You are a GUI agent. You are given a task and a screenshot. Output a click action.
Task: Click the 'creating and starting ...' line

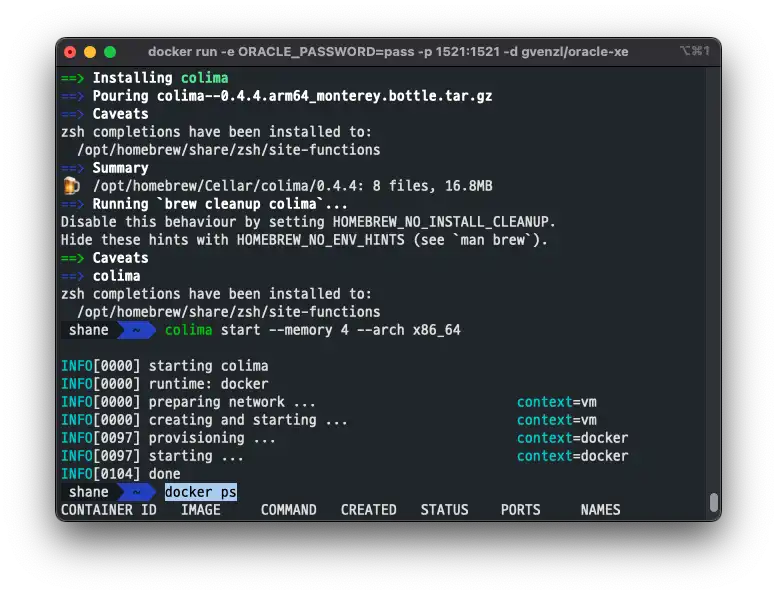tap(204, 420)
